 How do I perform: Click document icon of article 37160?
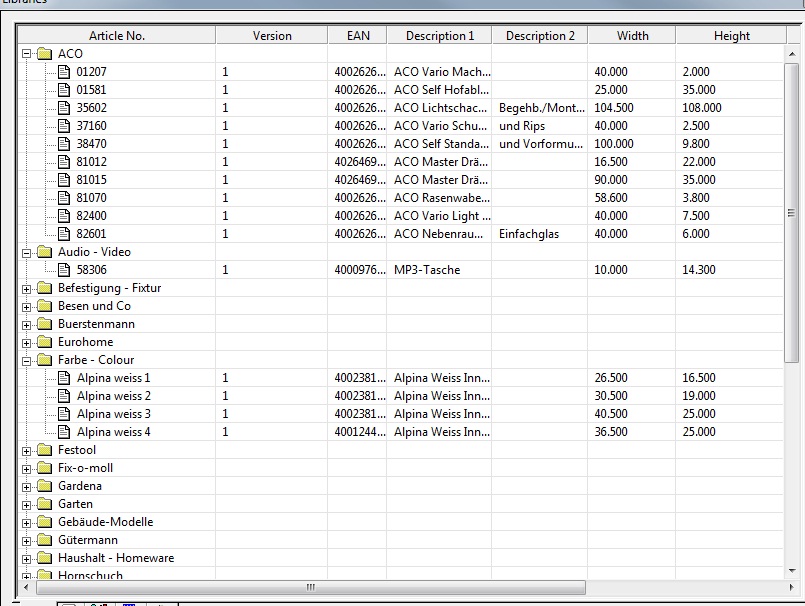tap(64, 125)
